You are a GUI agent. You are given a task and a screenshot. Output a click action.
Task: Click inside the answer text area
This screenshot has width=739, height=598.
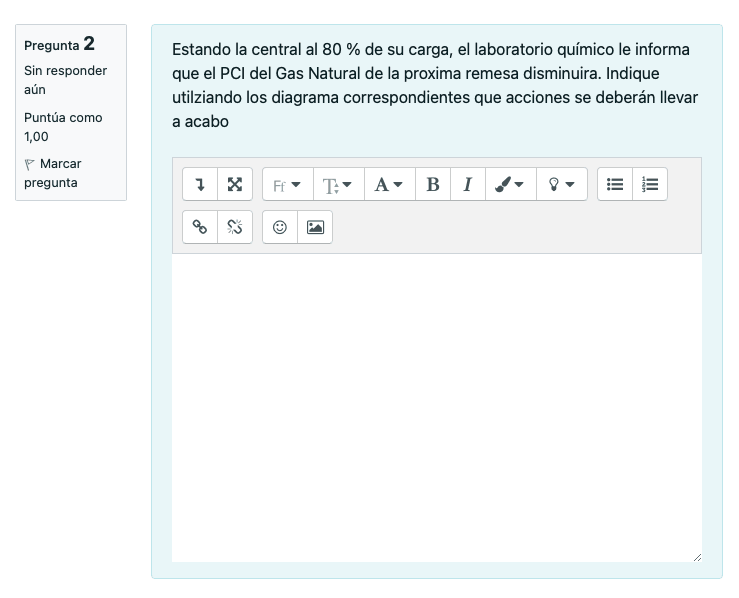pos(437,408)
